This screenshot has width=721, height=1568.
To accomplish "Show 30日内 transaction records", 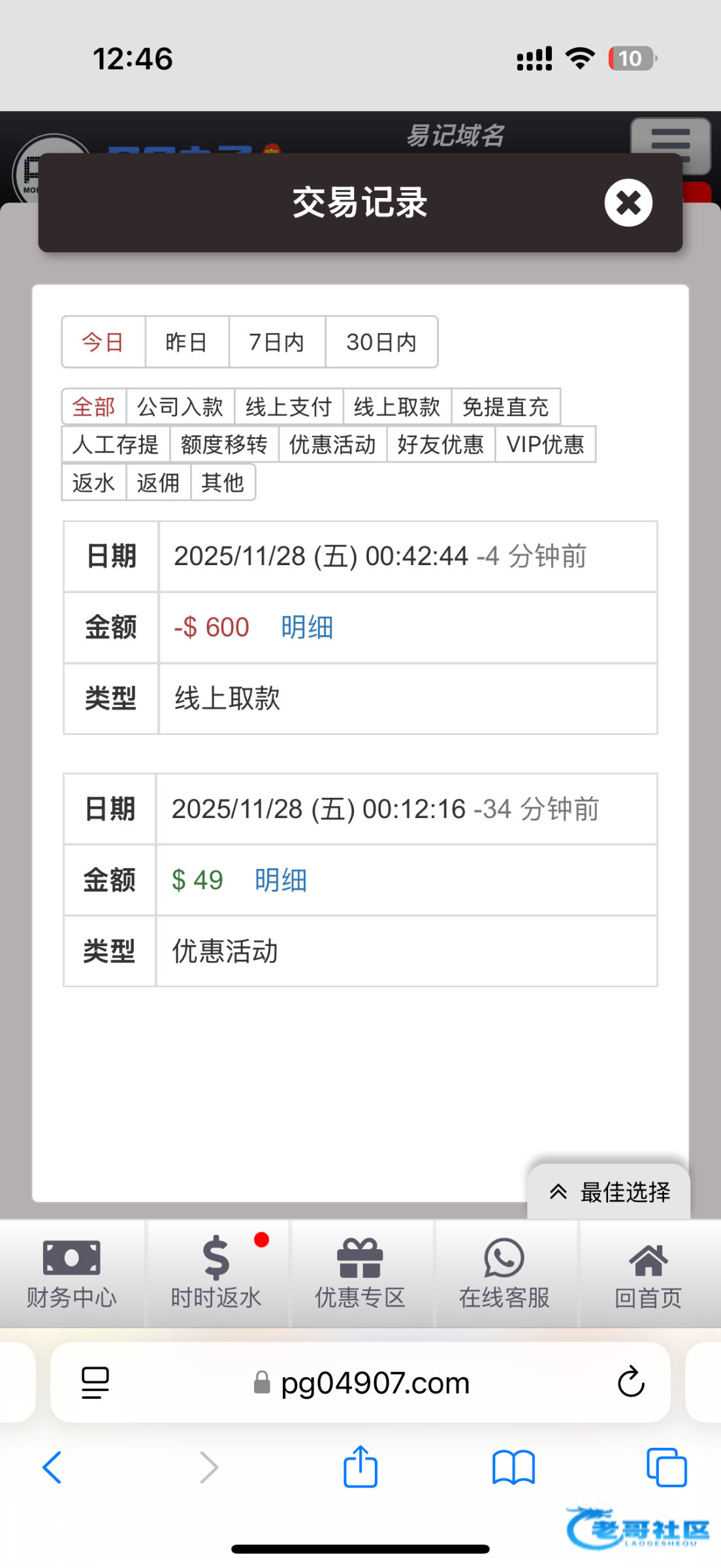I will (381, 342).
